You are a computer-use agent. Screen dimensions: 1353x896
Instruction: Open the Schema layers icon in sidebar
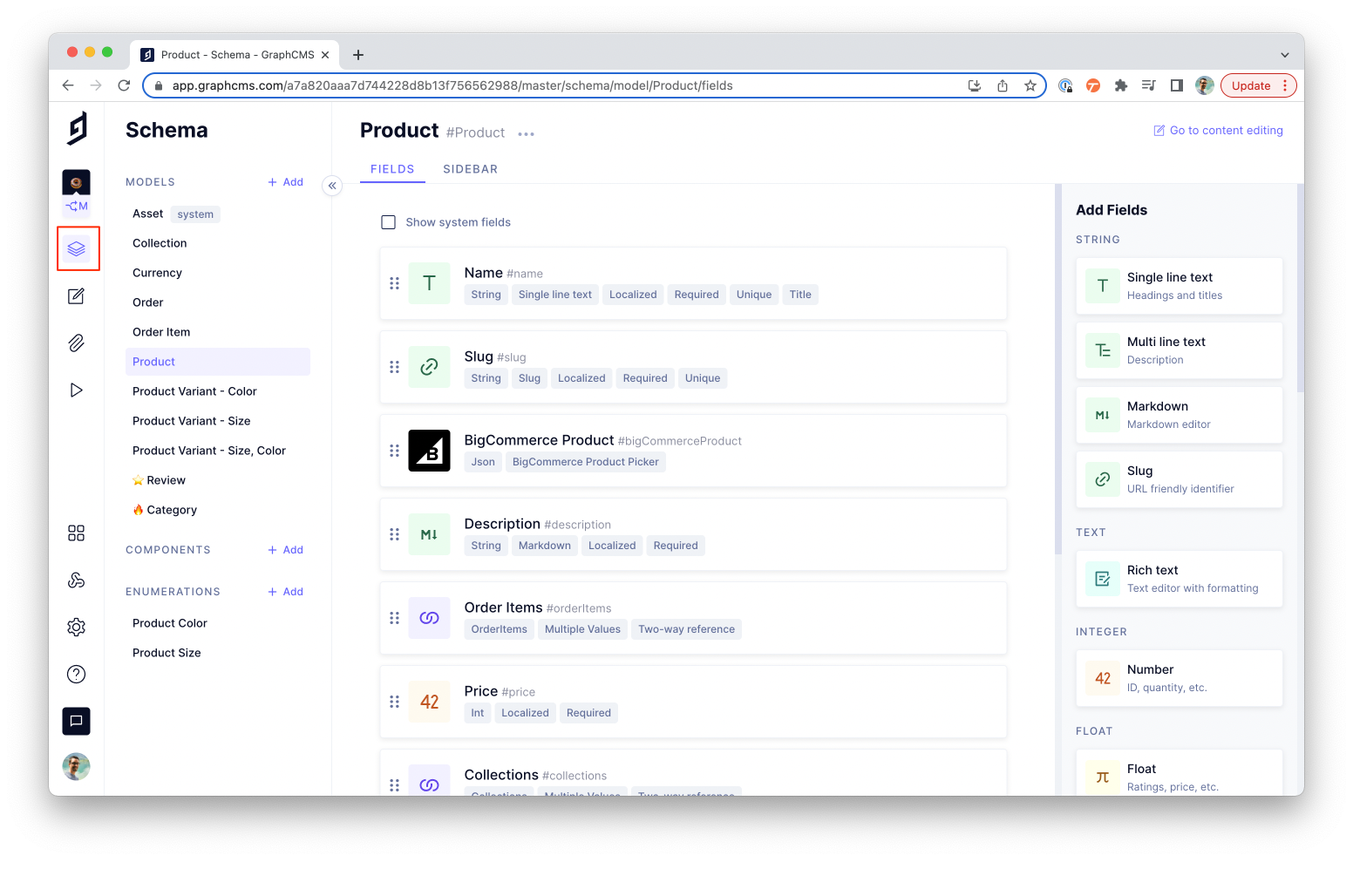point(77,248)
